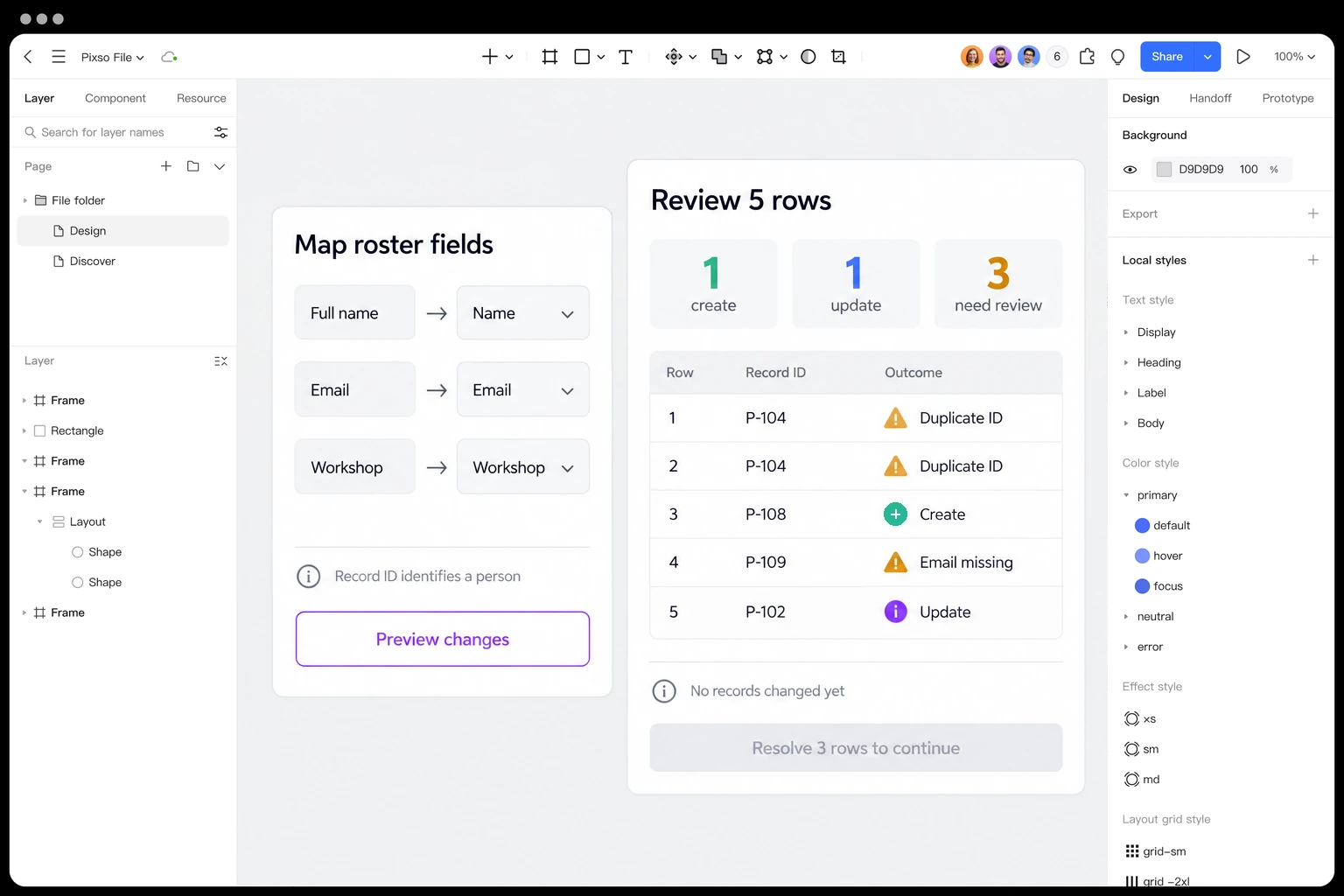Click the grid-sm layout grid icon

pos(1131,851)
